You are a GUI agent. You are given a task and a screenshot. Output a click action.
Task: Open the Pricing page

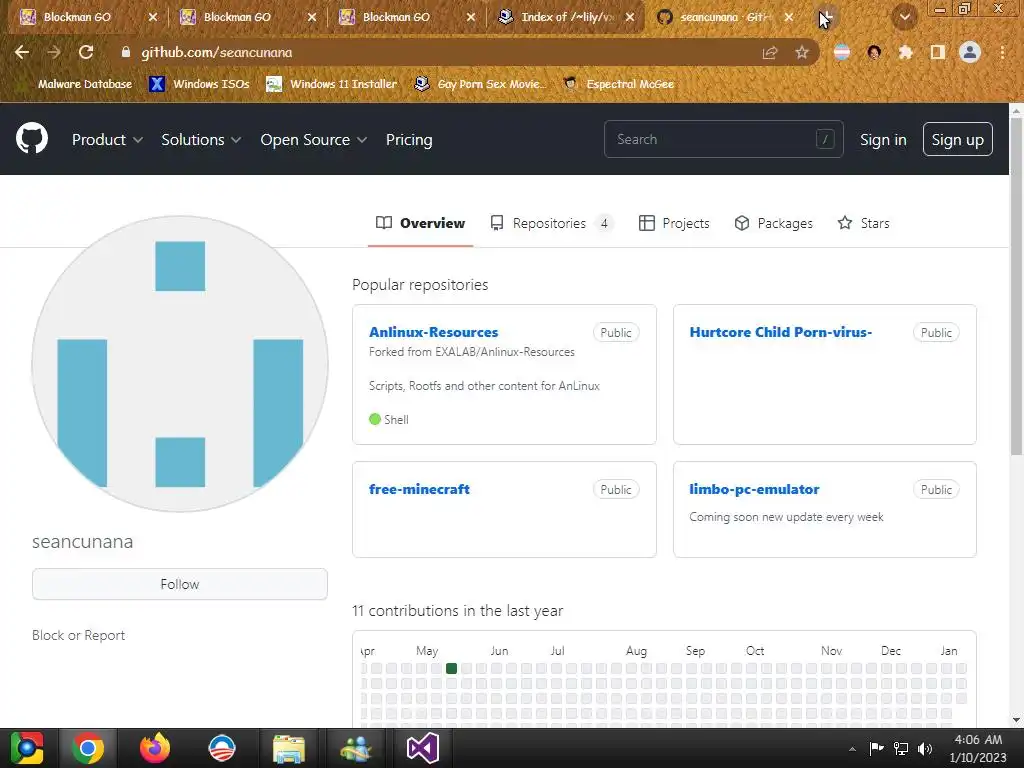pyautogui.click(x=409, y=140)
